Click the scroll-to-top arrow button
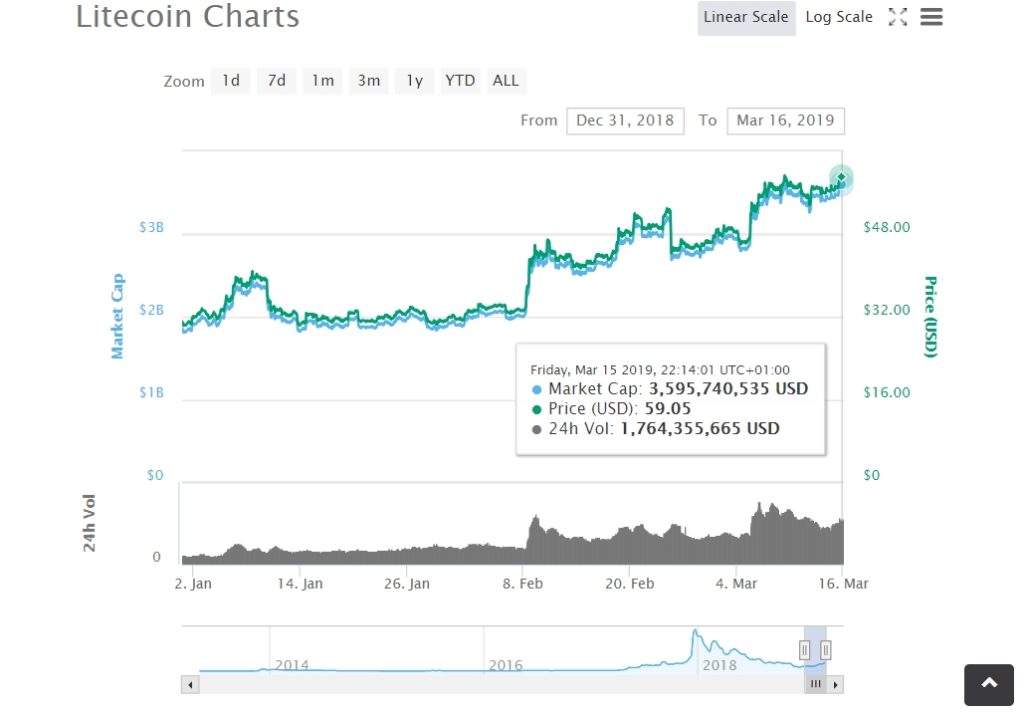Image resolution: width=1024 pixels, height=713 pixels. pos(988,685)
